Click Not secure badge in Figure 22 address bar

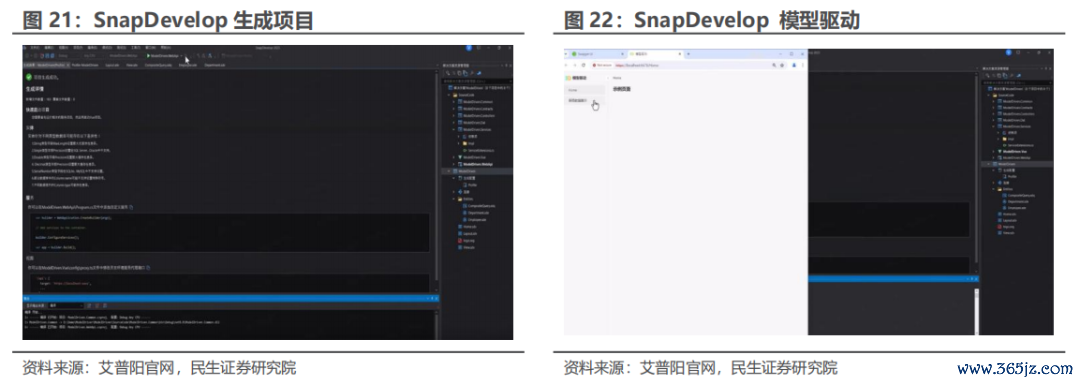click(x=603, y=65)
